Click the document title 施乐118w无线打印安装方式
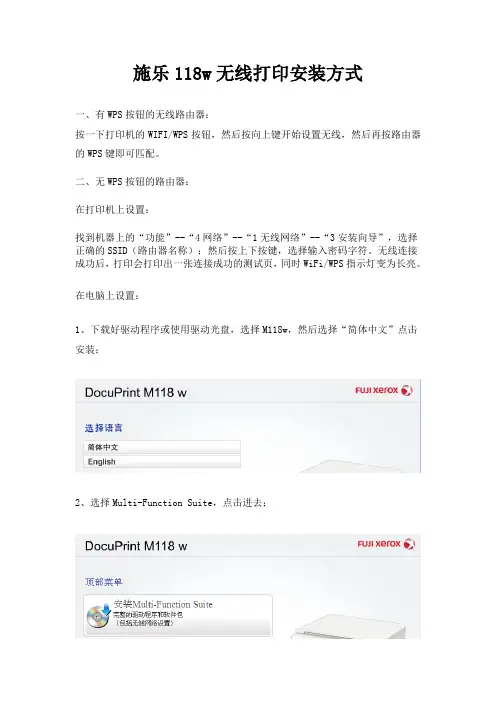The image size is (496, 702). [x=248, y=73]
